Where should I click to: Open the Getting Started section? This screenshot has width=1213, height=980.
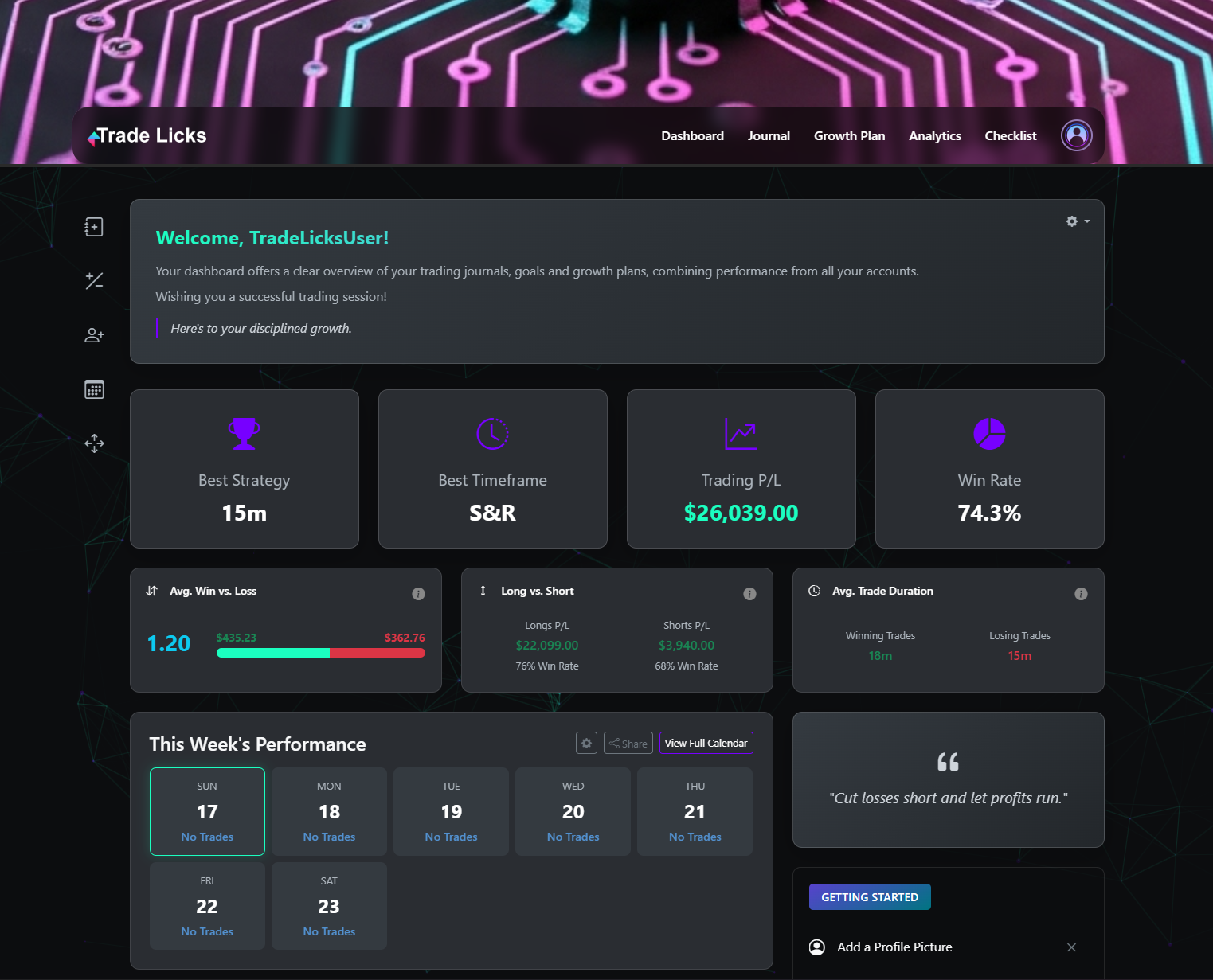click(870, 896)
